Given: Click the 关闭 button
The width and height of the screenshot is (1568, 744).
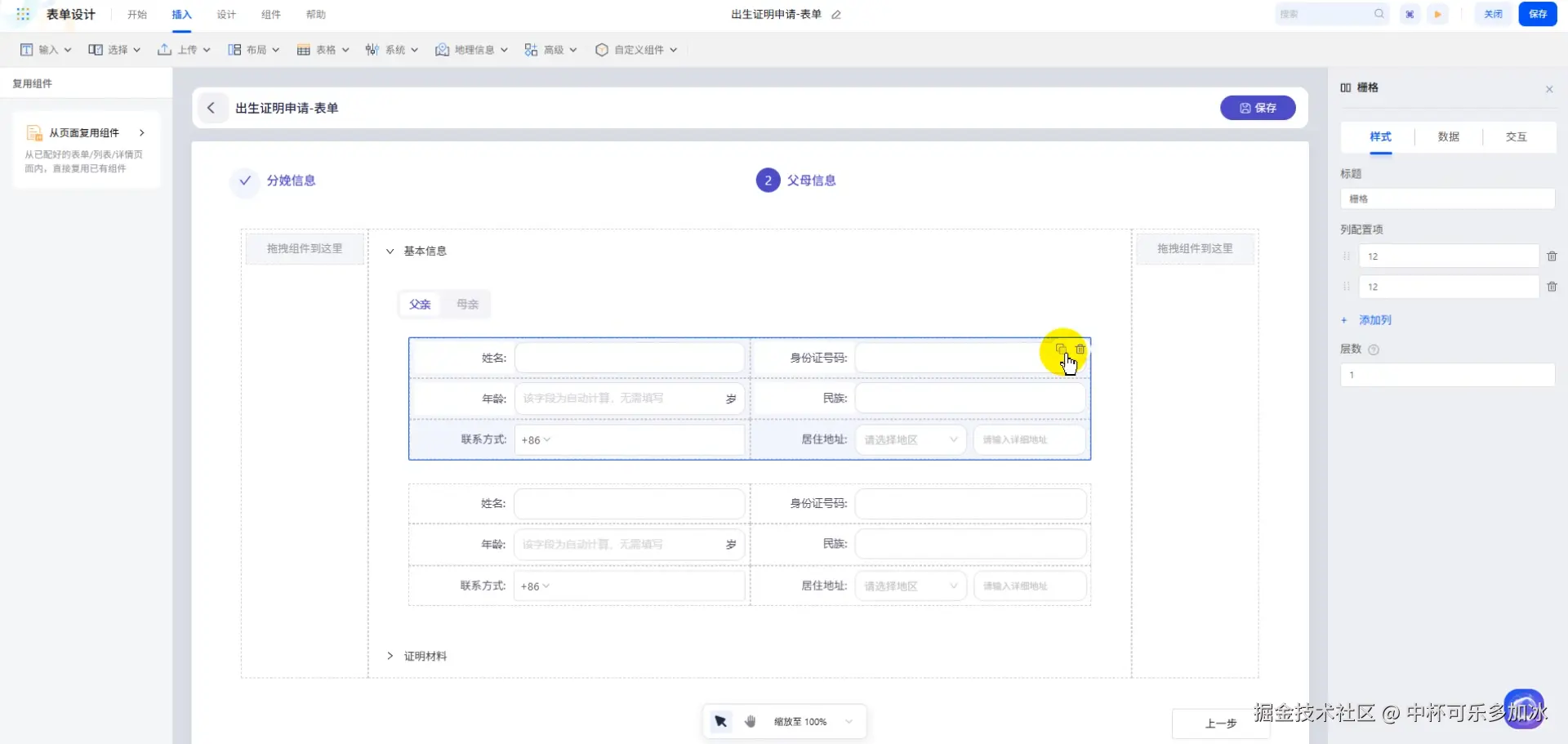Looking at the screenshot, I should point(1494,14).
